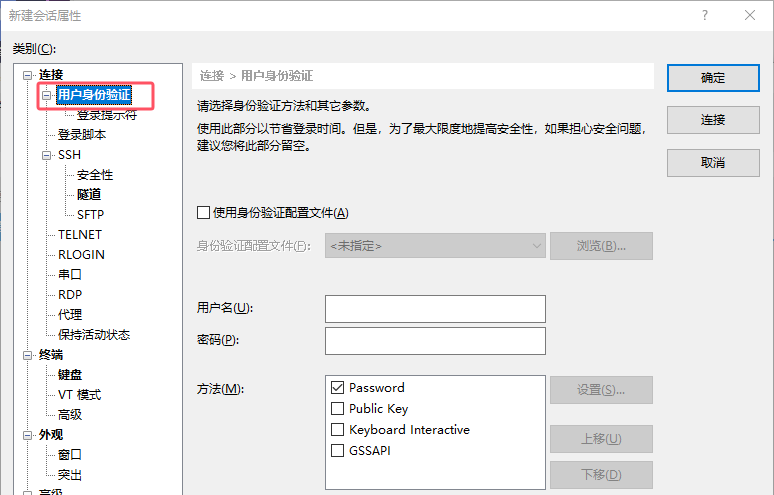Select 保持活动状态 tree item
Screen dimensions: 774x495
[94, 335]
